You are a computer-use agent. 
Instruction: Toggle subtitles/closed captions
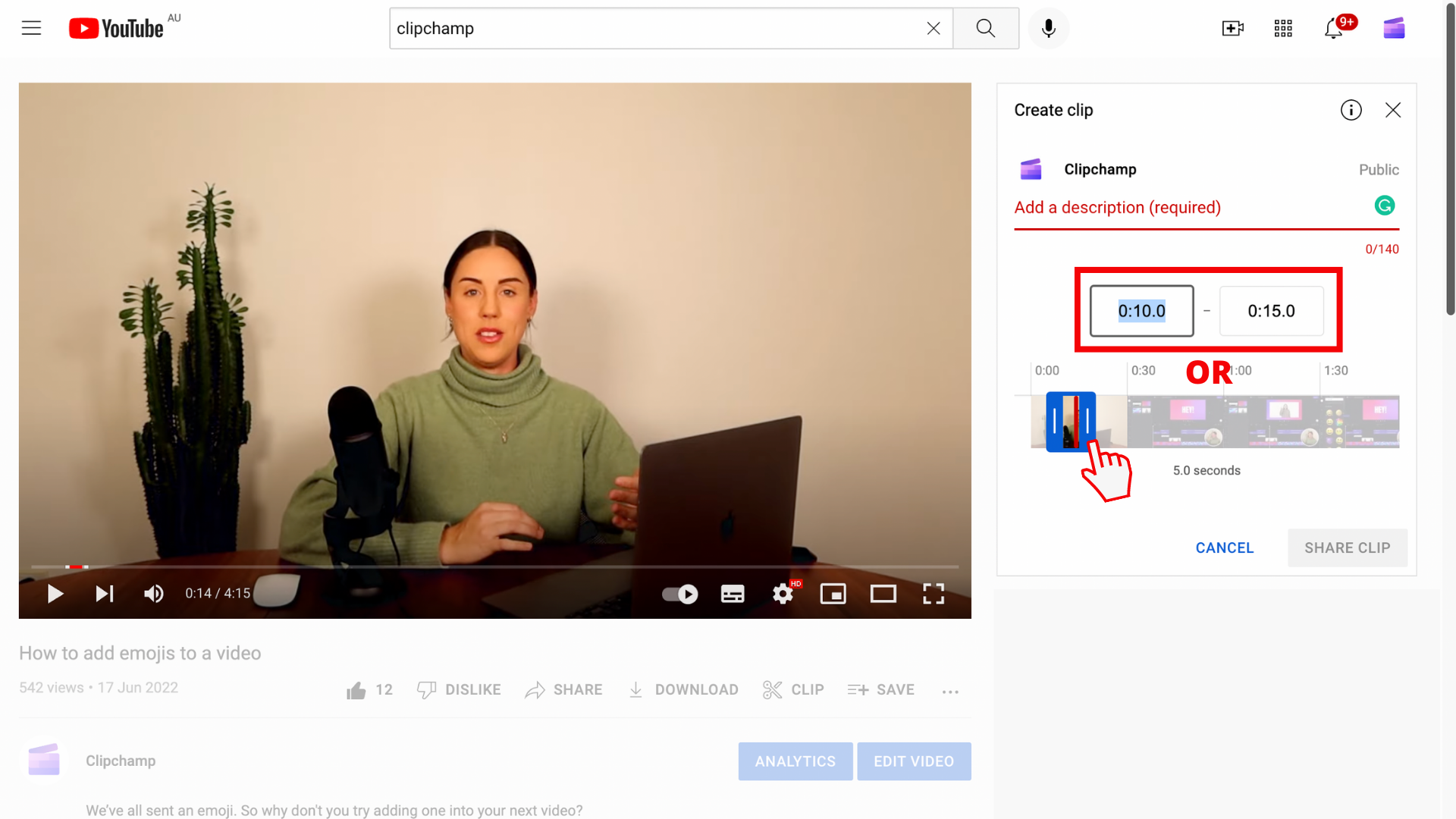coord(732,594)
